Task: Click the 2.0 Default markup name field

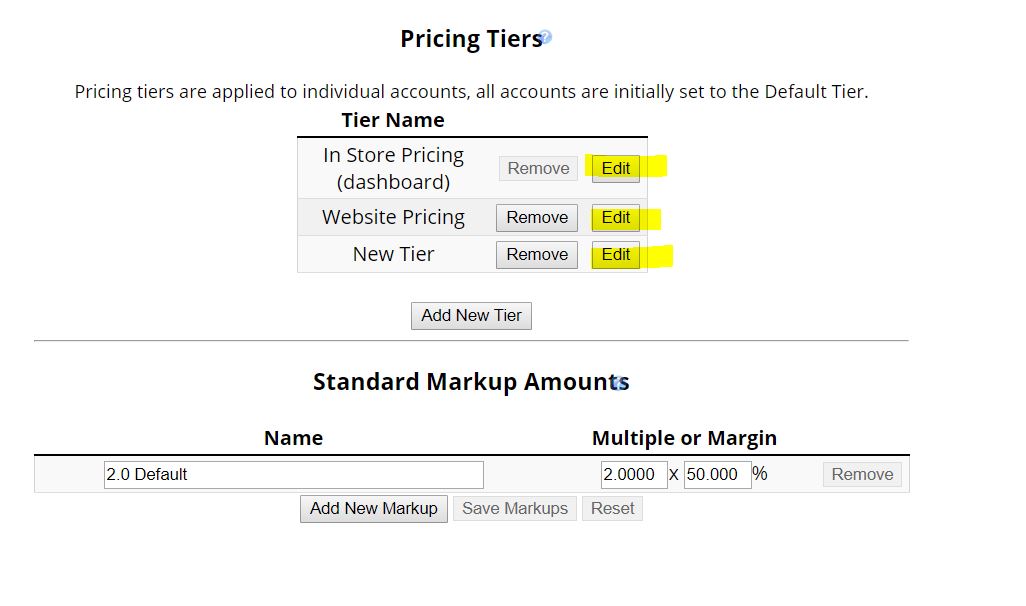Action: 293,474
